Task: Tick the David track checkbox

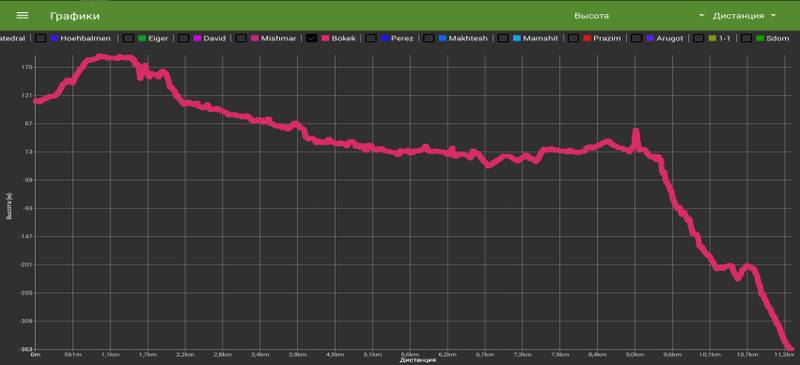Action: coord(184,38)
